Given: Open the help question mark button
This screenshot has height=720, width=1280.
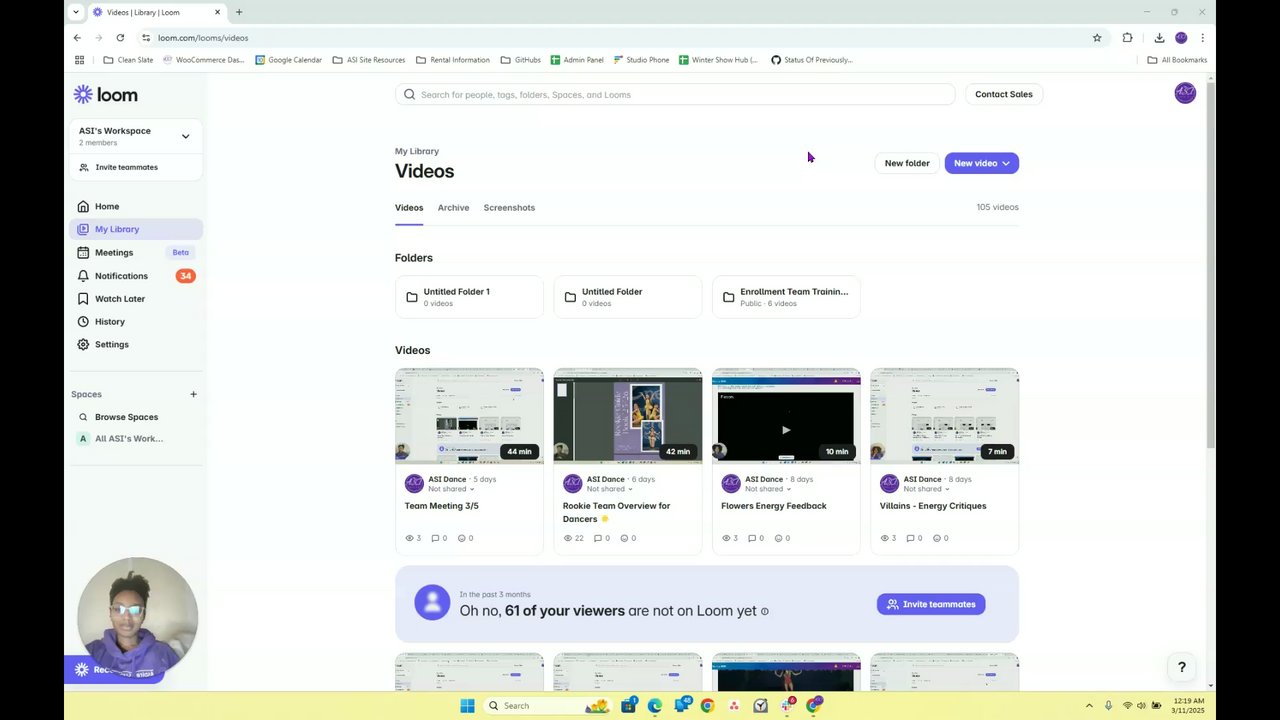Looking at the screenshot, I should 1181,667.
